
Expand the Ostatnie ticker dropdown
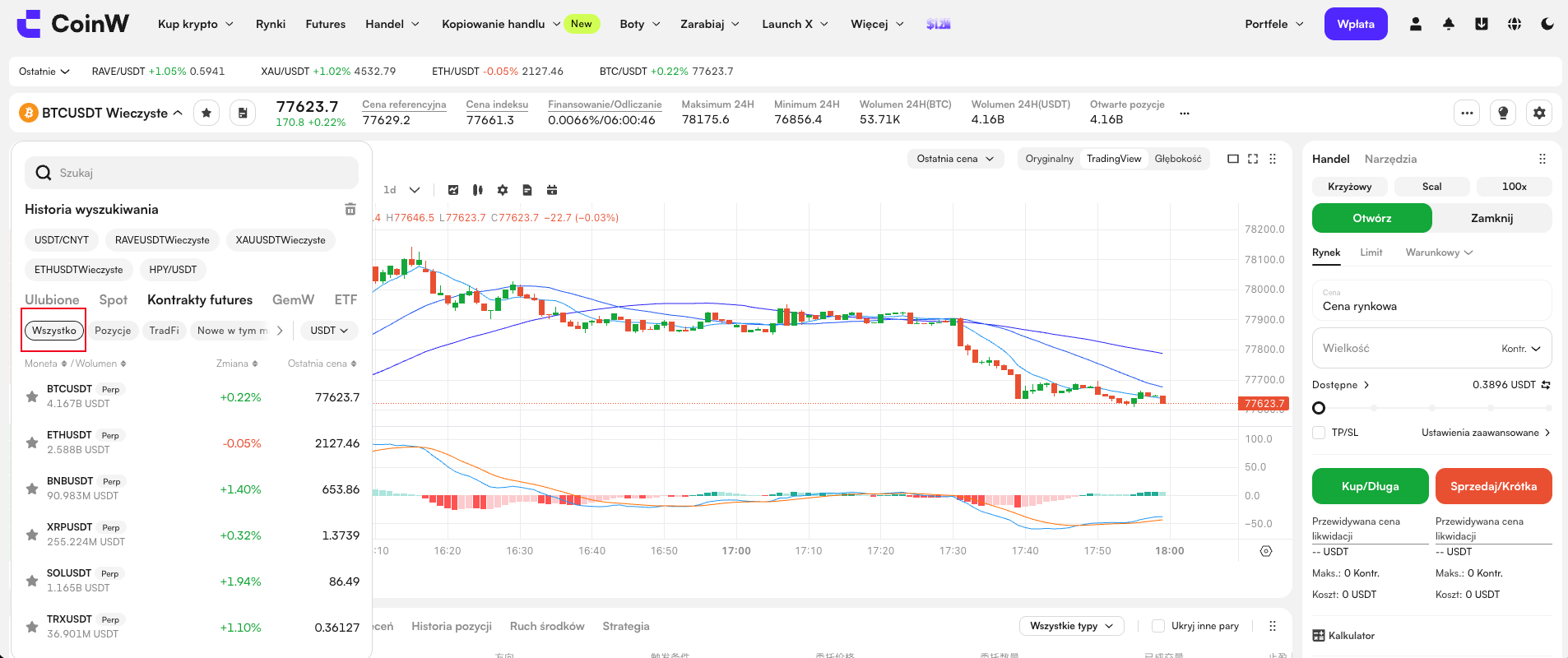pyautogui.click(x=44, y=72)
